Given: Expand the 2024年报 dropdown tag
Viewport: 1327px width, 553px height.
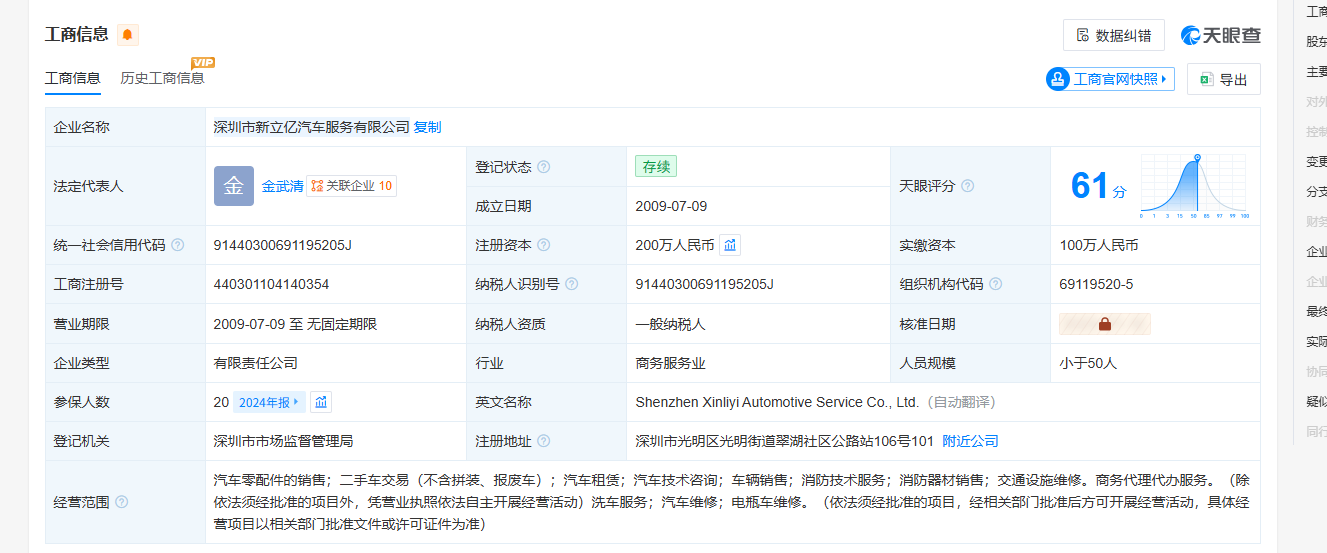Looking at the screenshot, I should coord(268,402).
